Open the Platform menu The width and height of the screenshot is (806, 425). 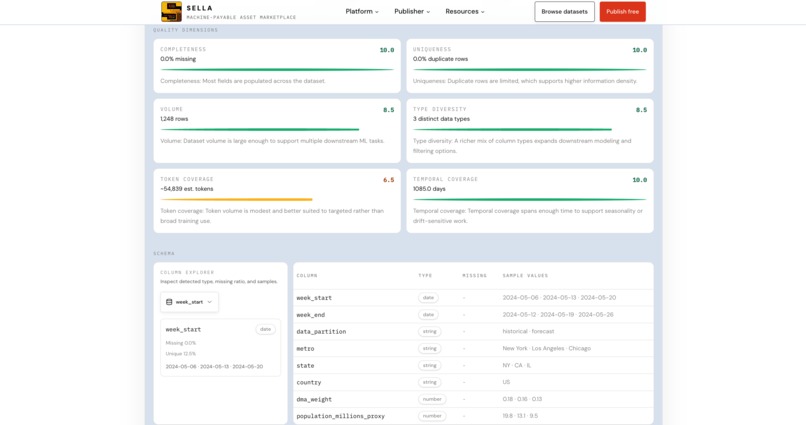click(x=362, y=11)
